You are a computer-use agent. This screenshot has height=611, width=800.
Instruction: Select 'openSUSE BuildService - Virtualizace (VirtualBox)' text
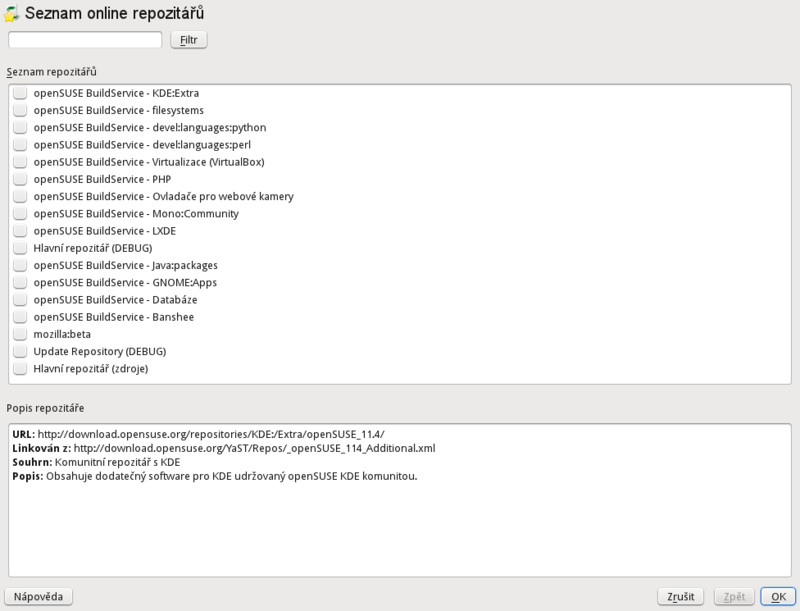149,162
